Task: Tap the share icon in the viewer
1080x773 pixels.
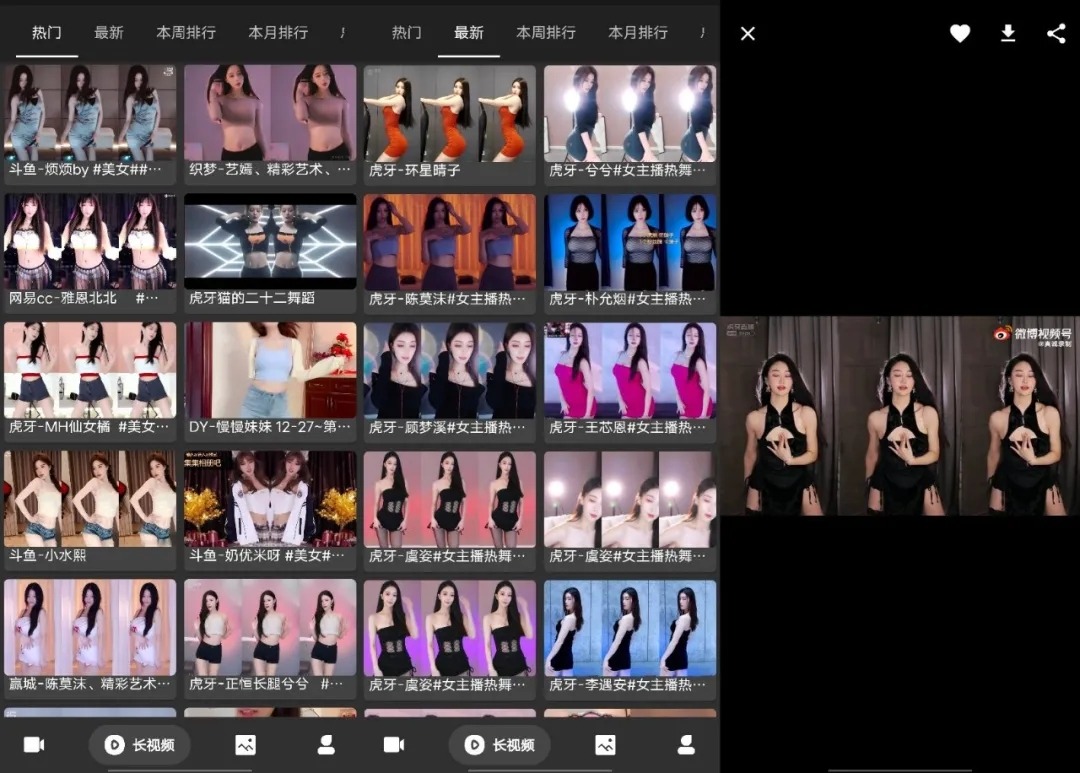Action: click(1056, 34)
